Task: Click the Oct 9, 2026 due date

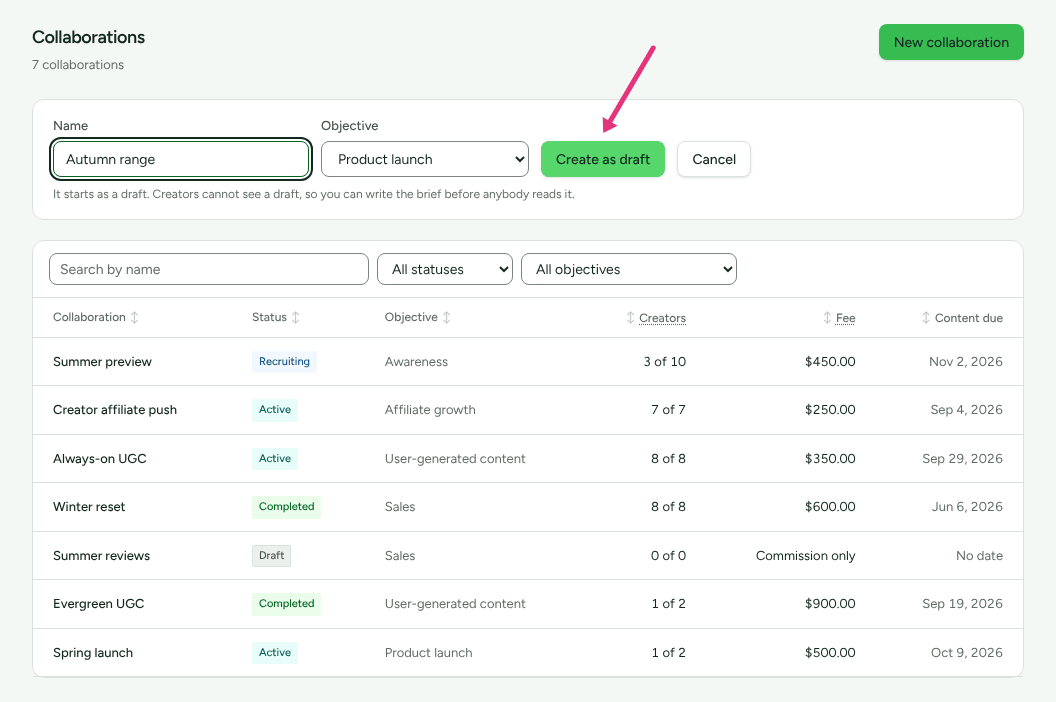Action: [966, 653]
